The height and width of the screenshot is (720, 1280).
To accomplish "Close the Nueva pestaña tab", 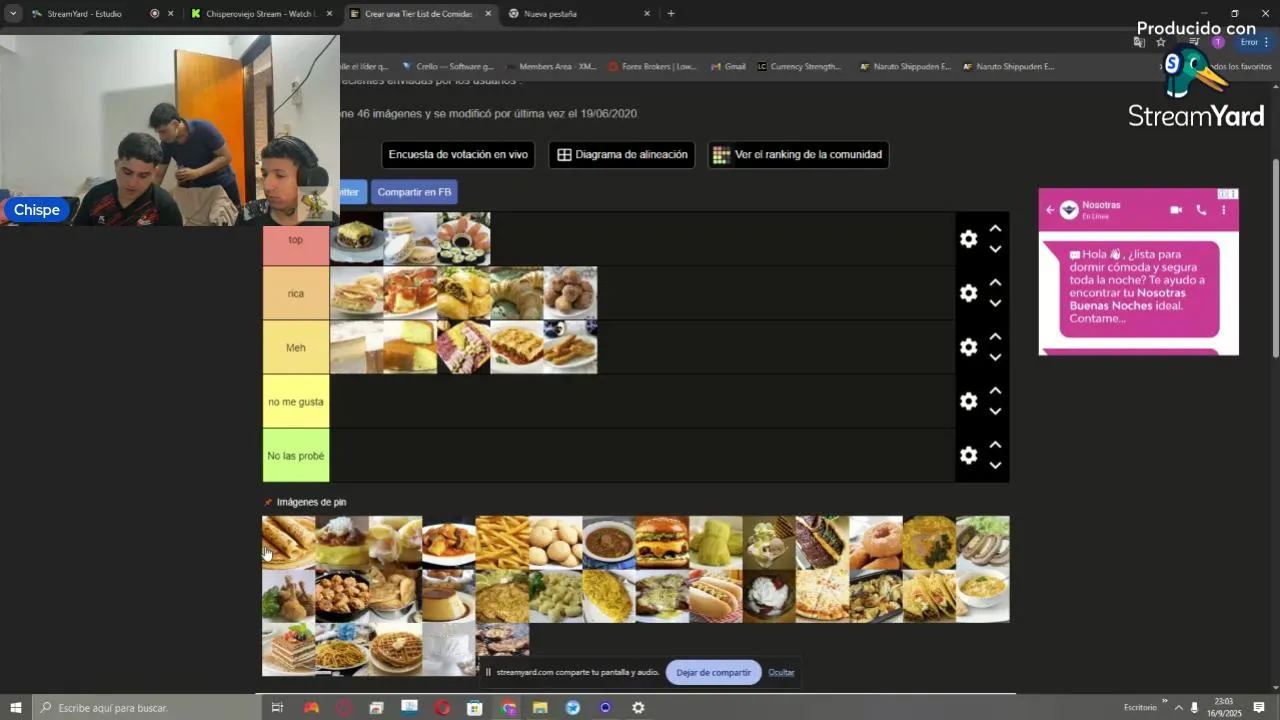I will coord(647,14).
